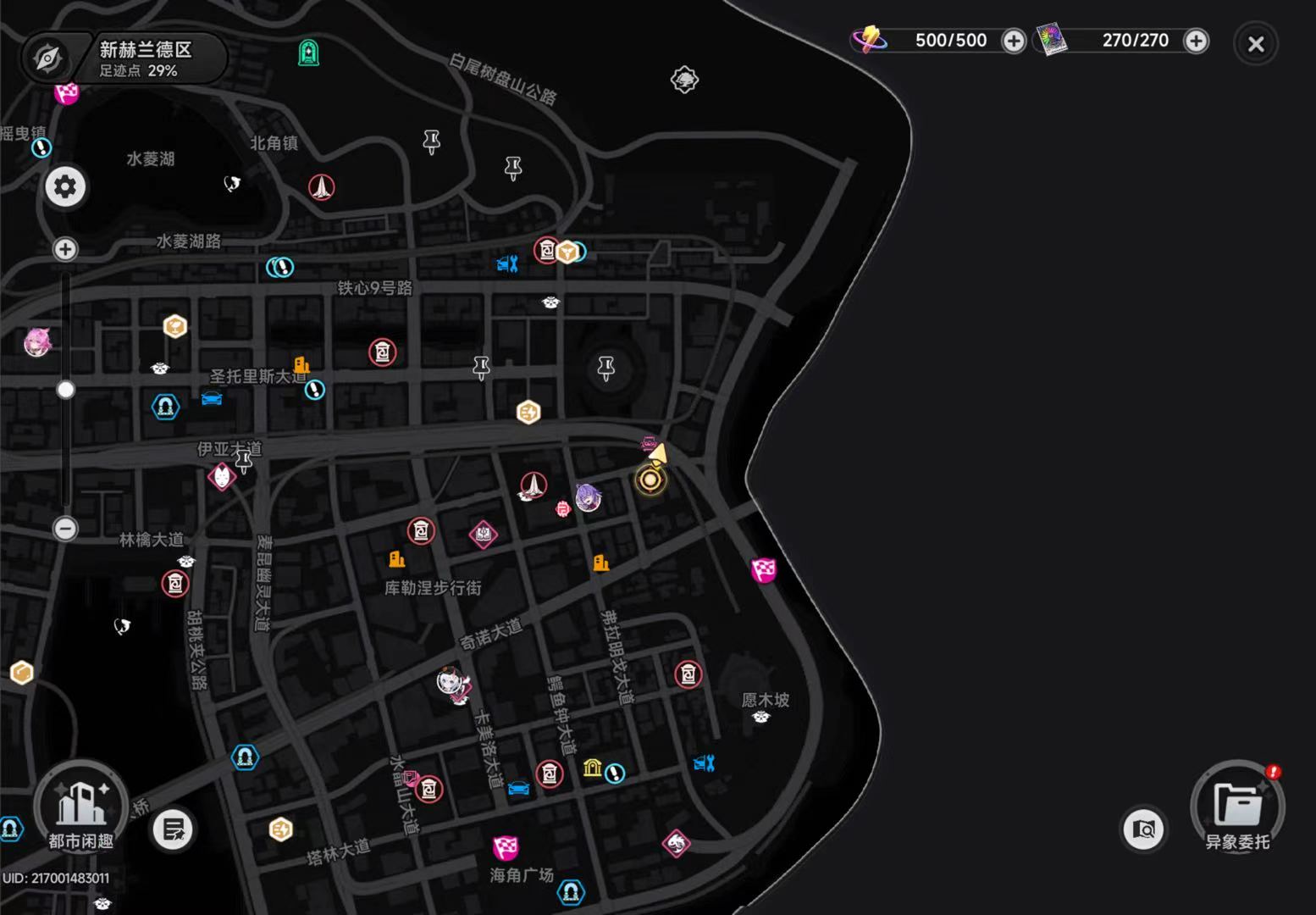Select the pushpin inside the circular plaza

pos(605,369)
